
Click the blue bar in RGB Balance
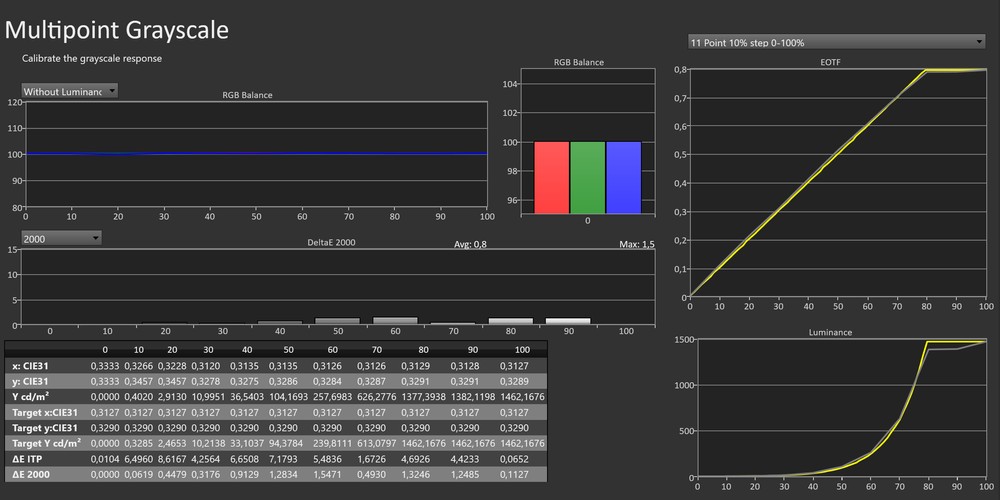pyautogui.click(x=623, y=176)
